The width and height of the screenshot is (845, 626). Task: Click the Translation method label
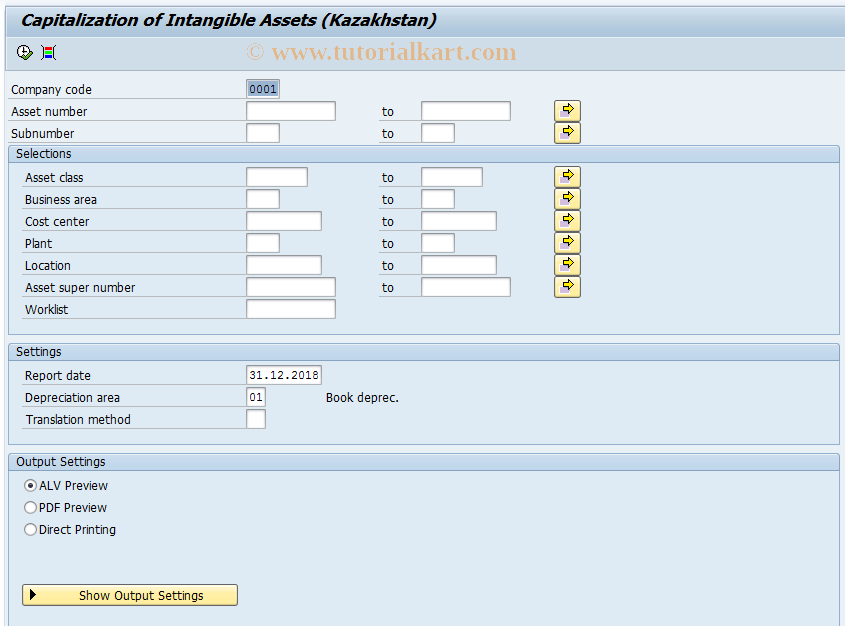click(78, 420)
